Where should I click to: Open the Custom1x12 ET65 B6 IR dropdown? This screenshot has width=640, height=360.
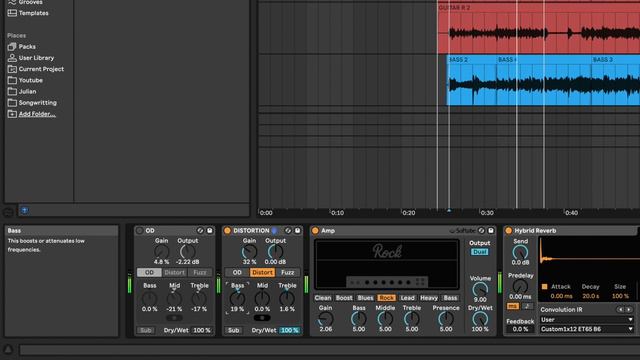[587, 329]
